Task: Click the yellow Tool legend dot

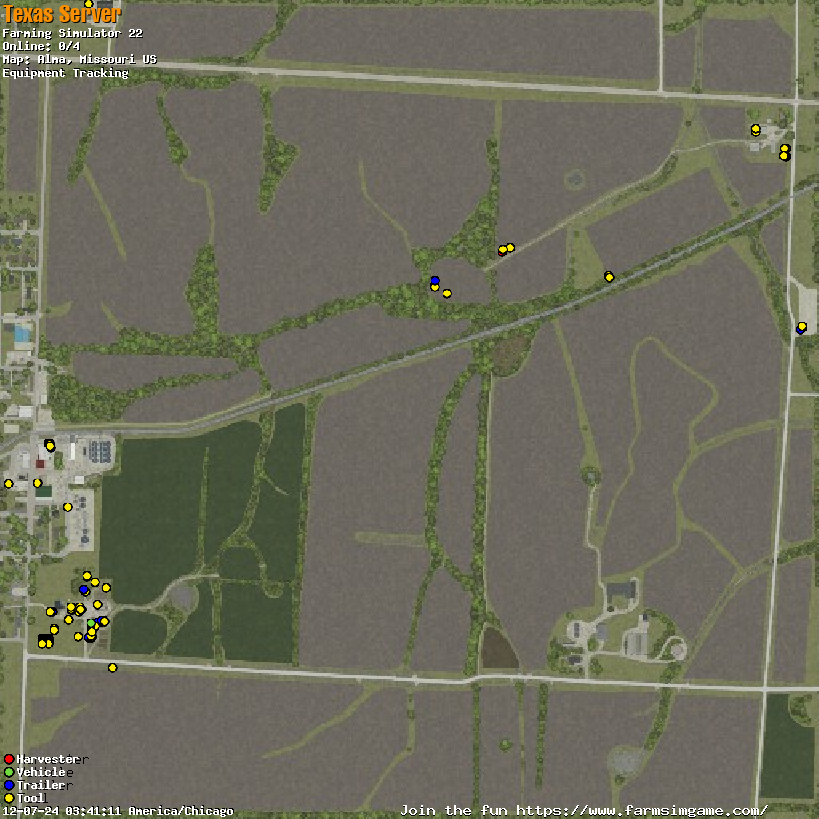Action: (9, 798)
